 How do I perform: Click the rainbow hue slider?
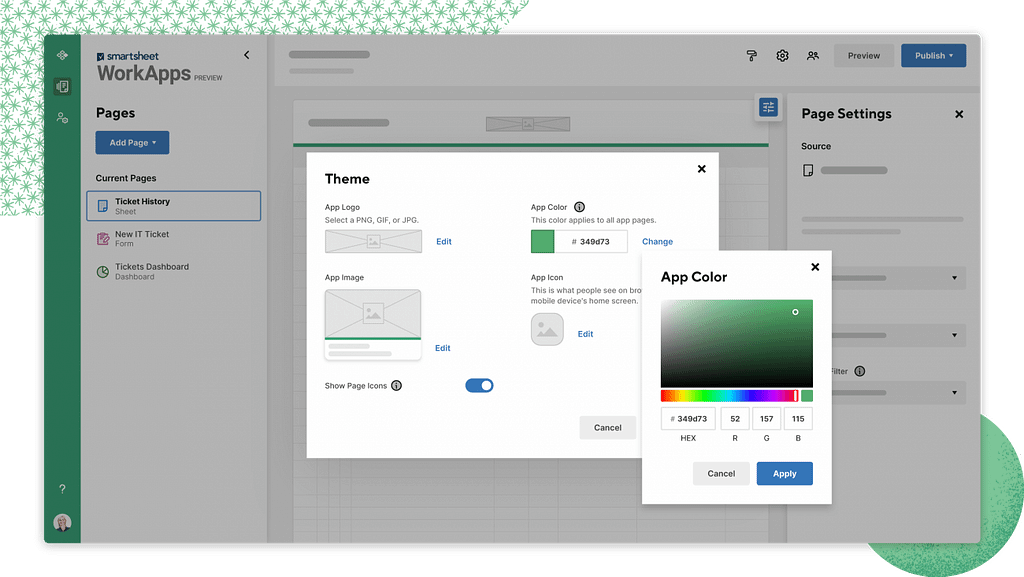point(729,396)
